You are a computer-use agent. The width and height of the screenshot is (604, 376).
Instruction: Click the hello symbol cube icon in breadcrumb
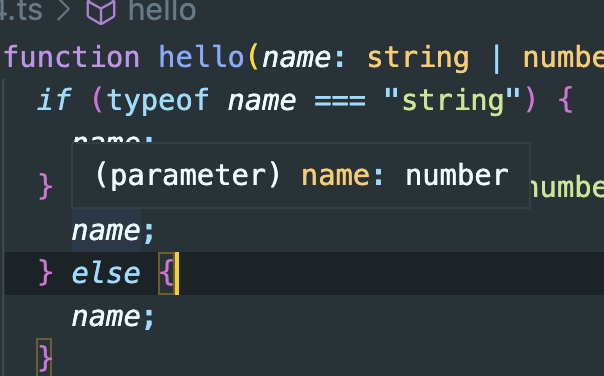pyautogui.click(x=101, y=11)
